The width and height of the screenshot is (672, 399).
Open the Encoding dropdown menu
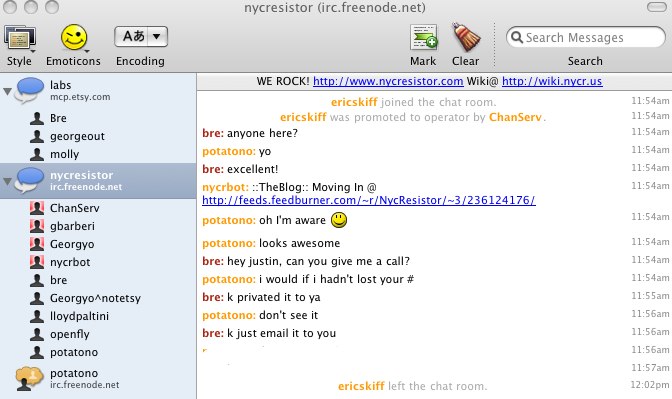click(x=141, y=36)
